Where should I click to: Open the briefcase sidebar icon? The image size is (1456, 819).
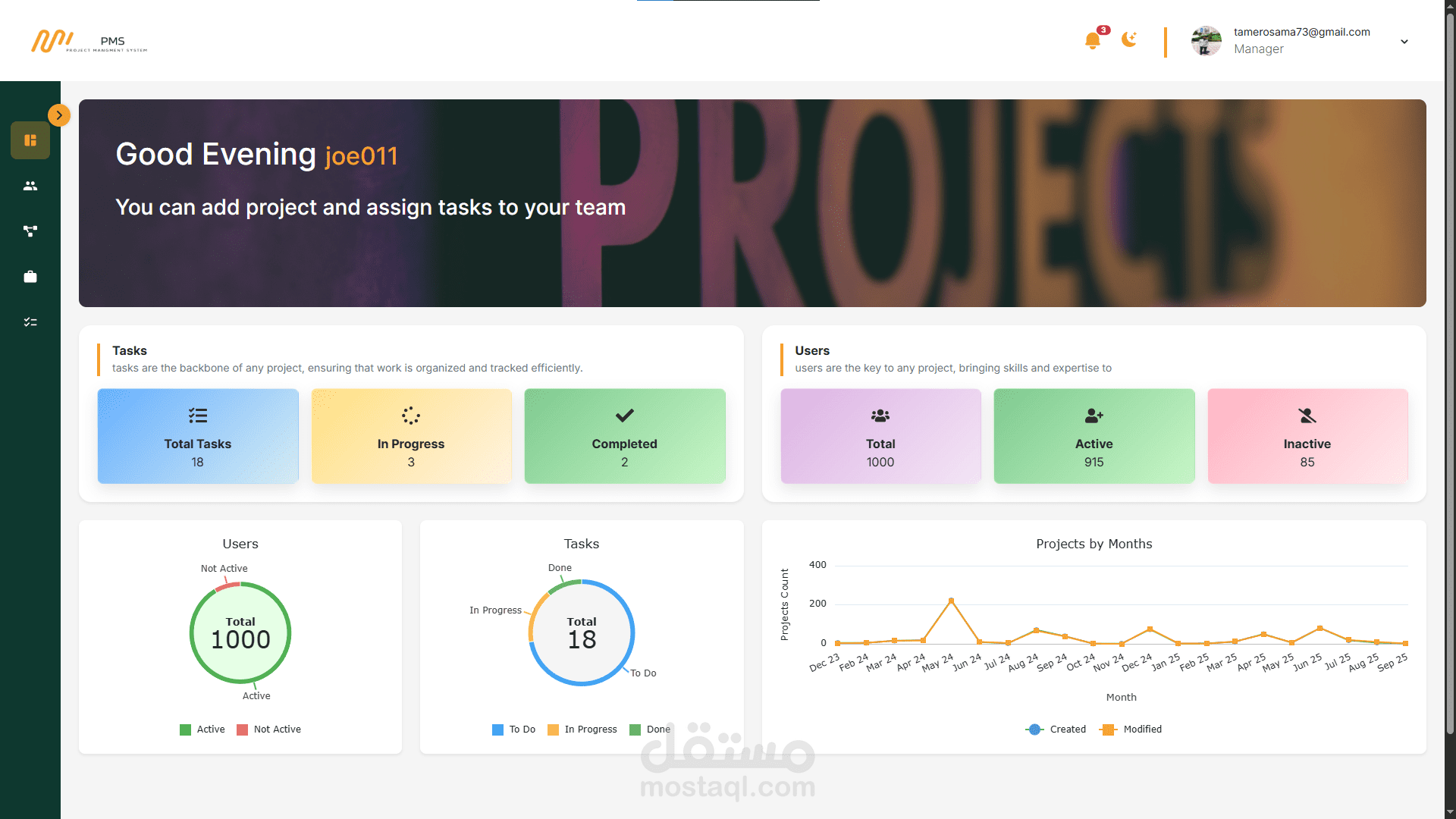tap(30, 277)
